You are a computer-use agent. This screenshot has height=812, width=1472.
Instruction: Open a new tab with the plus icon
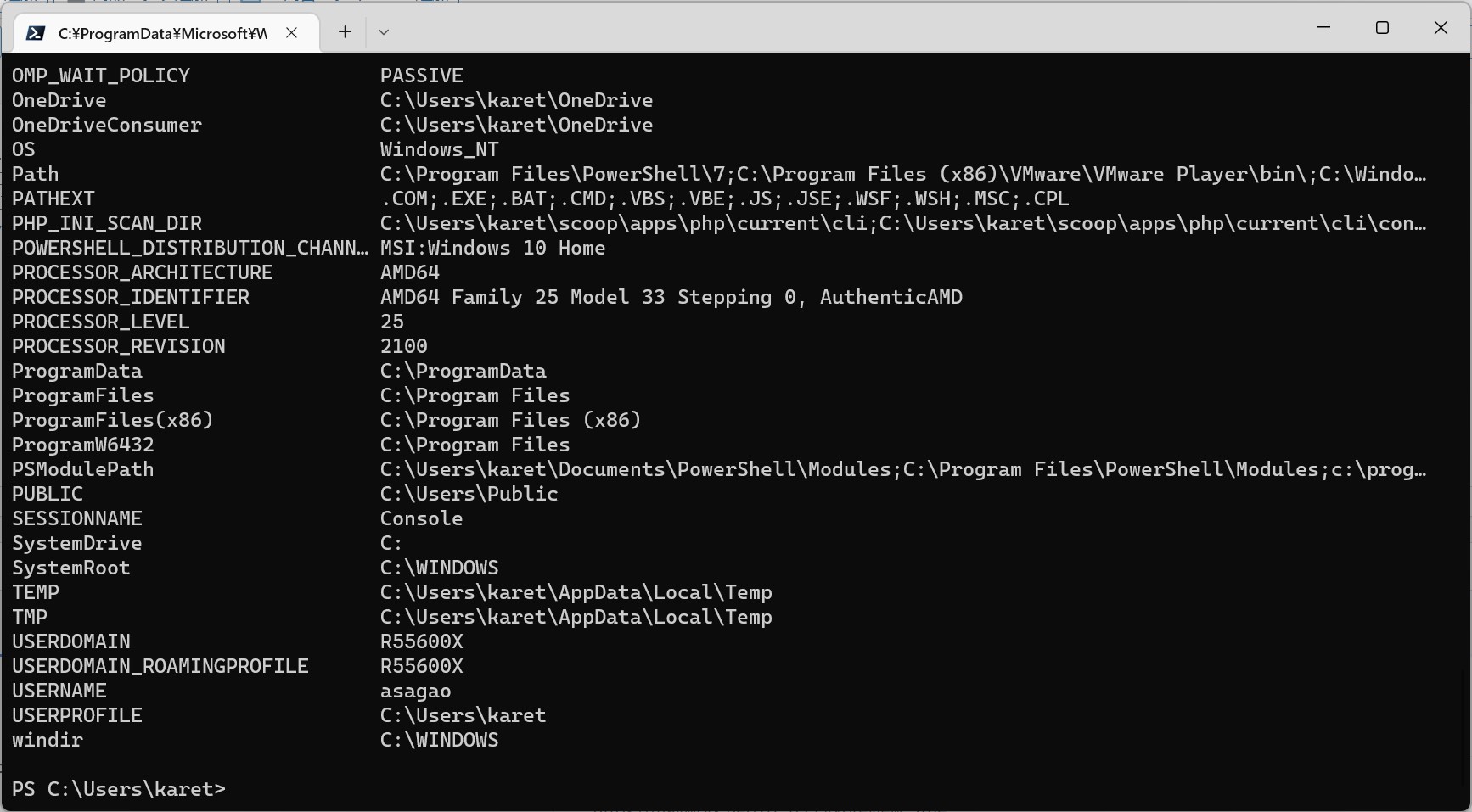click(x=345, y=32)
